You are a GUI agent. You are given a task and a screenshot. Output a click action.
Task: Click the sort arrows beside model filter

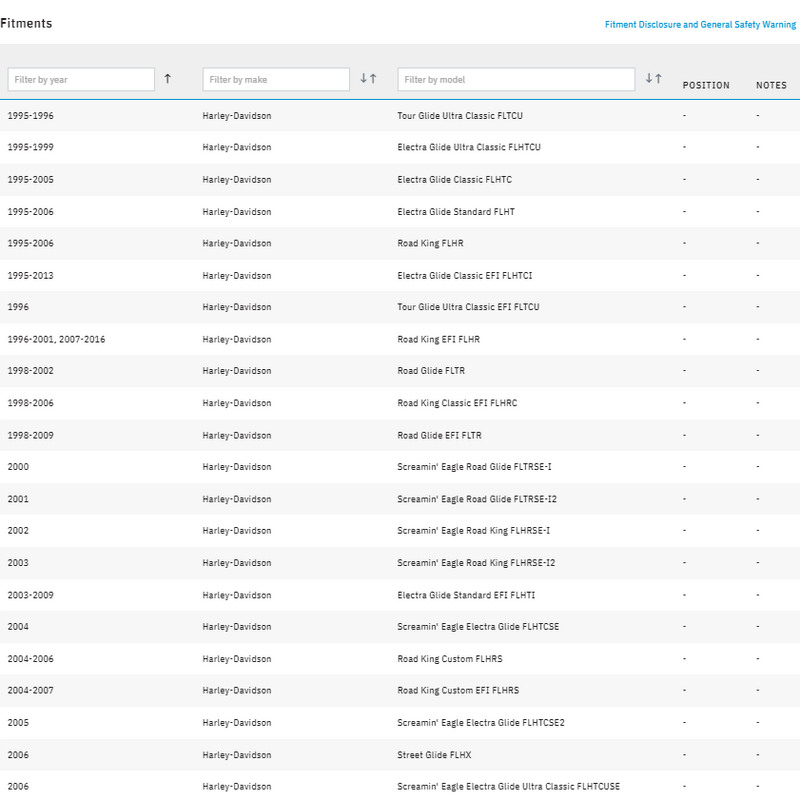[653, 79]
